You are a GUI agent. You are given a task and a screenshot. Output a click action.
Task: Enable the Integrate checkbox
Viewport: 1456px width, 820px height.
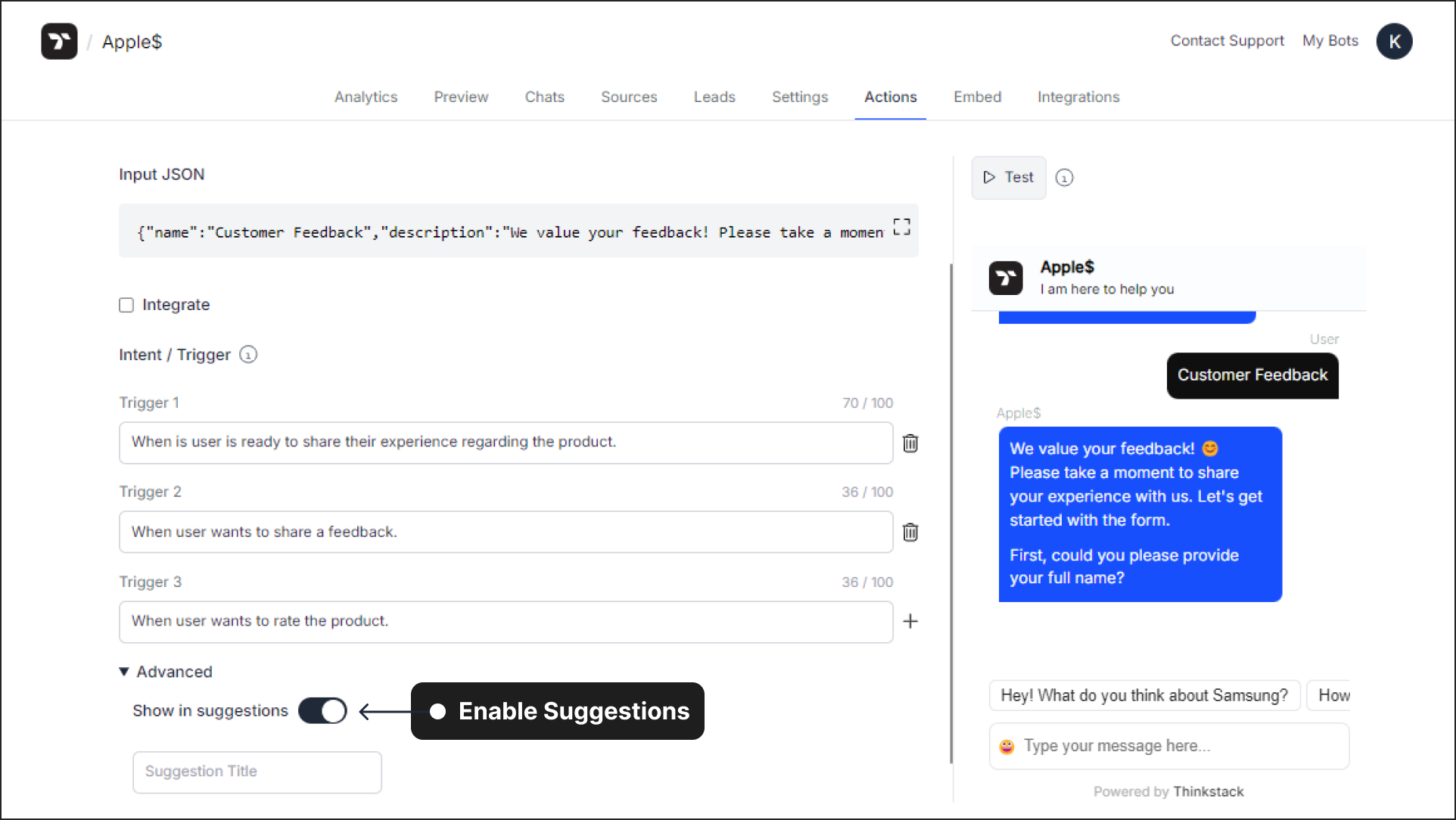point(127,304)
